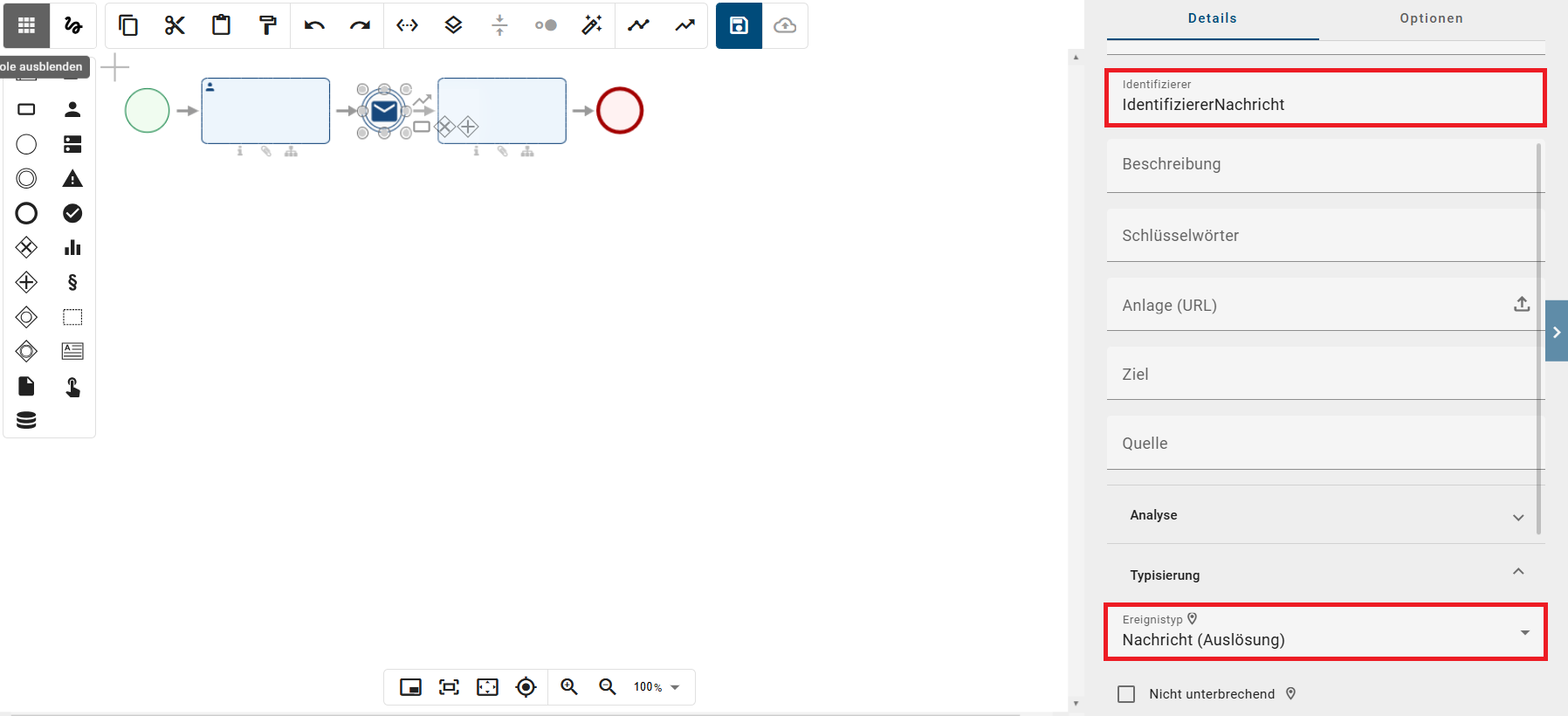Zoom out with magnifier minus
Image resolution: width=1568 pixels, height=716 pixels.
tap(608, 687)
